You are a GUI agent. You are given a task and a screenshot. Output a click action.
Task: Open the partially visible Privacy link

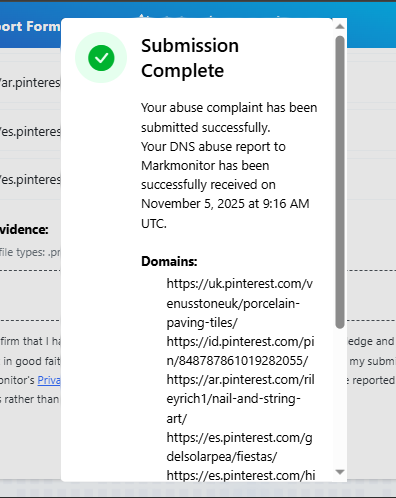tap(49, 380)
